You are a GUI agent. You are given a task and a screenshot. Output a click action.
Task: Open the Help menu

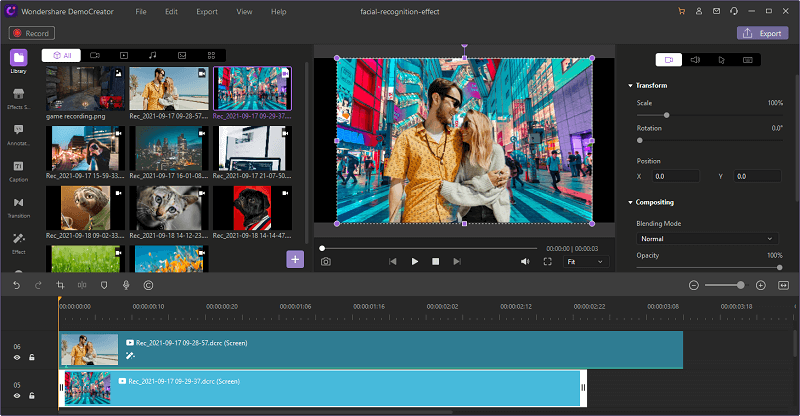tap(279, 12)
